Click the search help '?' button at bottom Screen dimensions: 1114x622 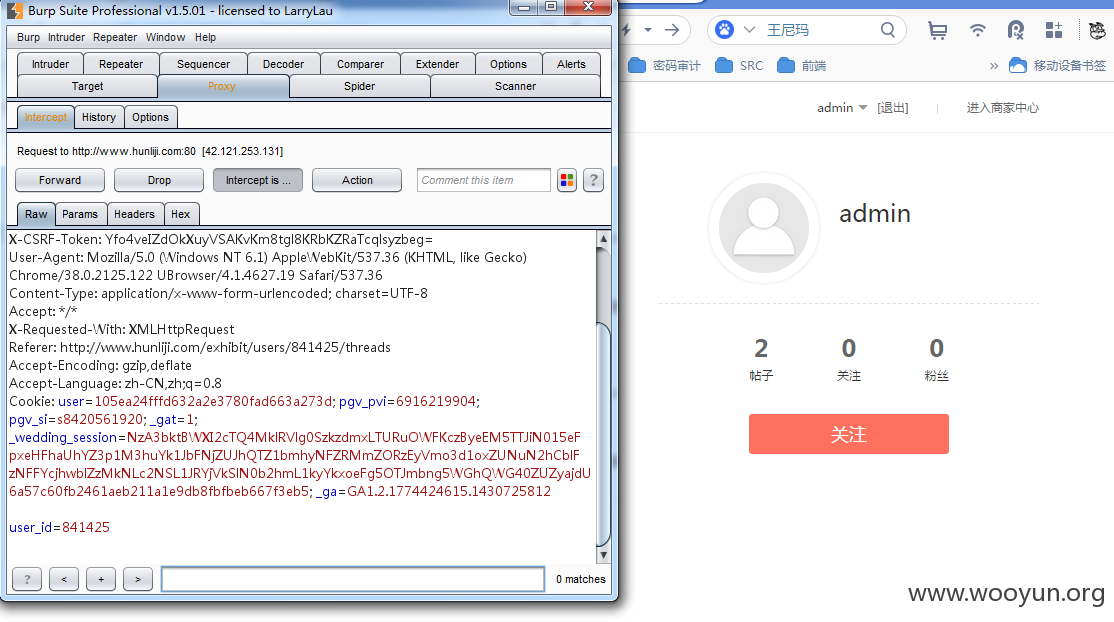pyautogui.click(x=27, y=579)
